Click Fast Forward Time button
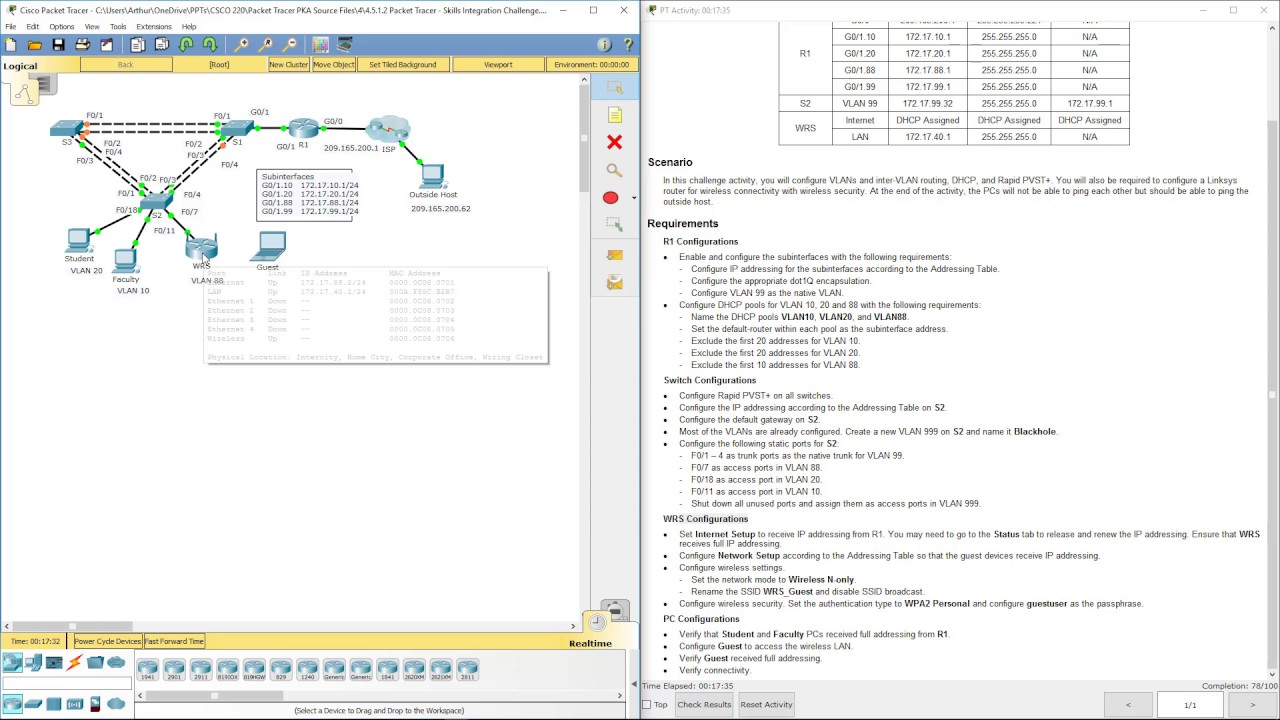The height and width of the screenshot is (720, 1280). [175, 641]
